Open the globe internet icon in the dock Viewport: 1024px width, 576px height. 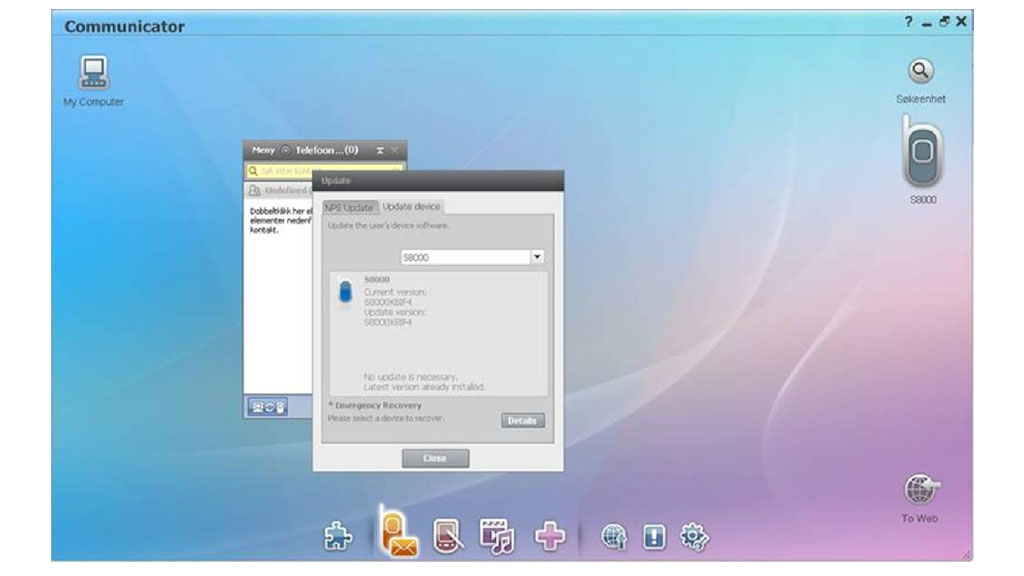point(614,537)
